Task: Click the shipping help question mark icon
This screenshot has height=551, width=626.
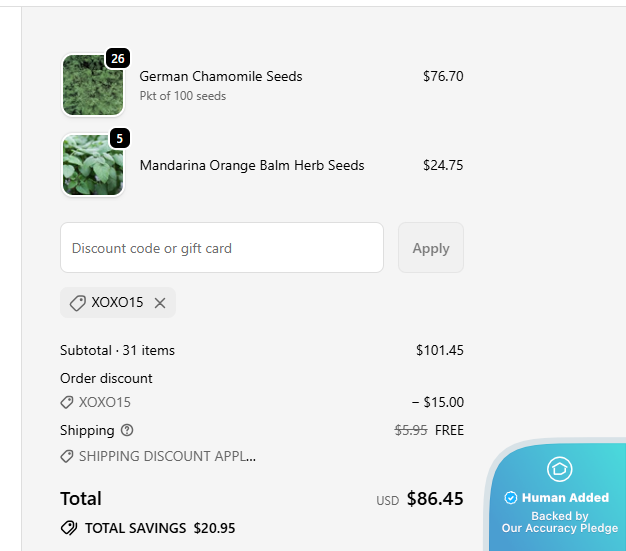Action: point(127,430)
